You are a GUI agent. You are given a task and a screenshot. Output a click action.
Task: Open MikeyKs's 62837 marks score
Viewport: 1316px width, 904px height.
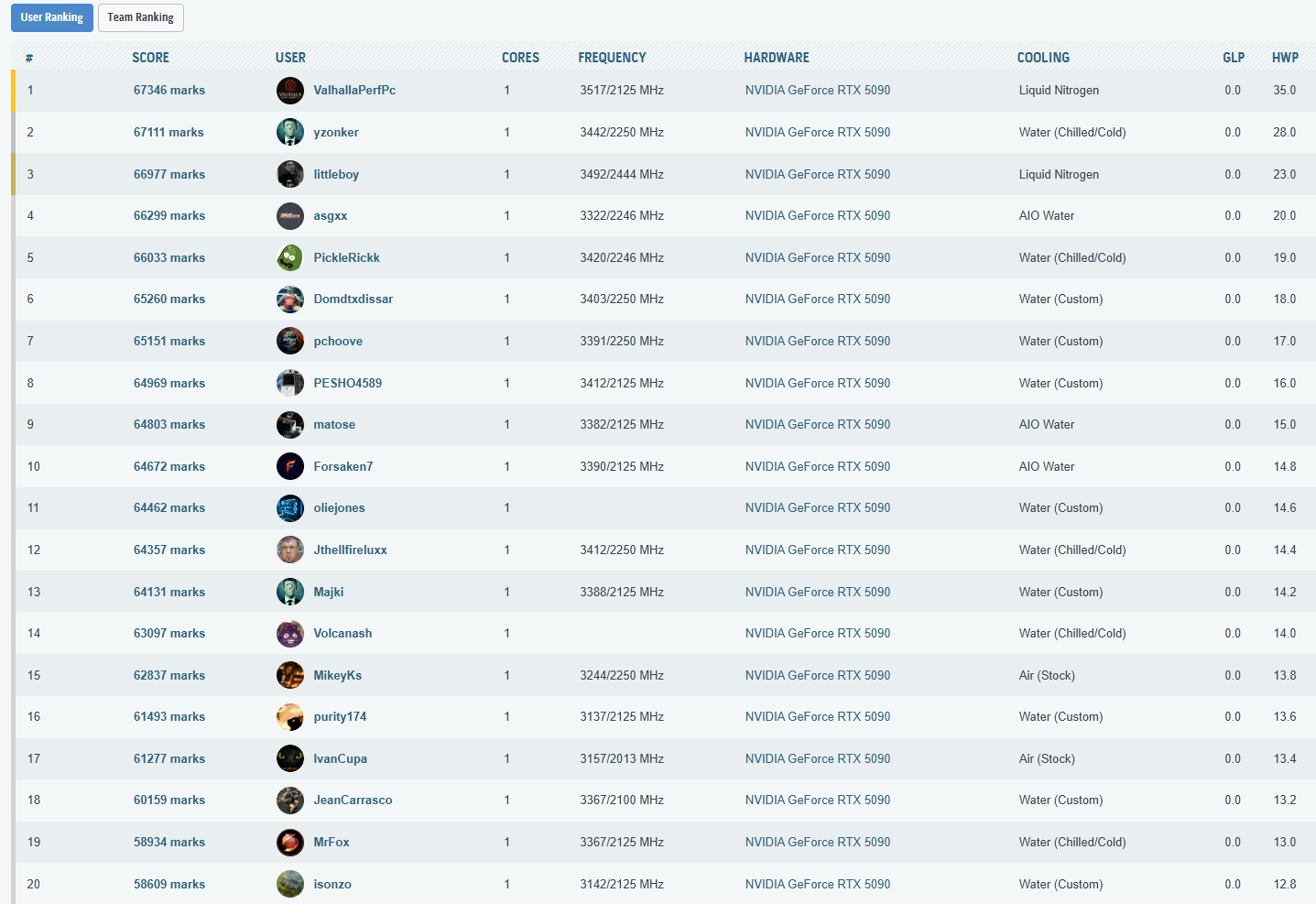(169, 675)
